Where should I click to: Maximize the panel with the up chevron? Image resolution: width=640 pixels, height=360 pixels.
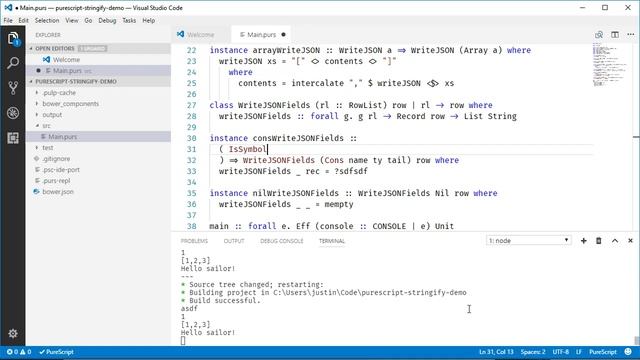(x=615, y=241)
